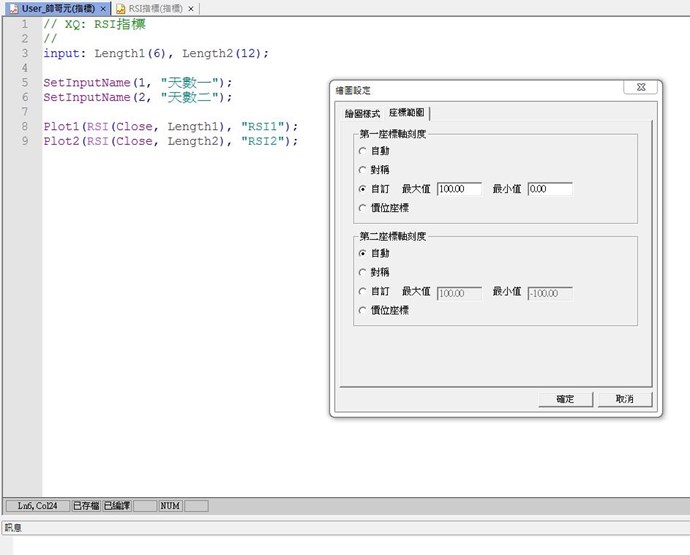
Task: Open the 繪圖樣式 tab in dialog
Action: (362, 112)
